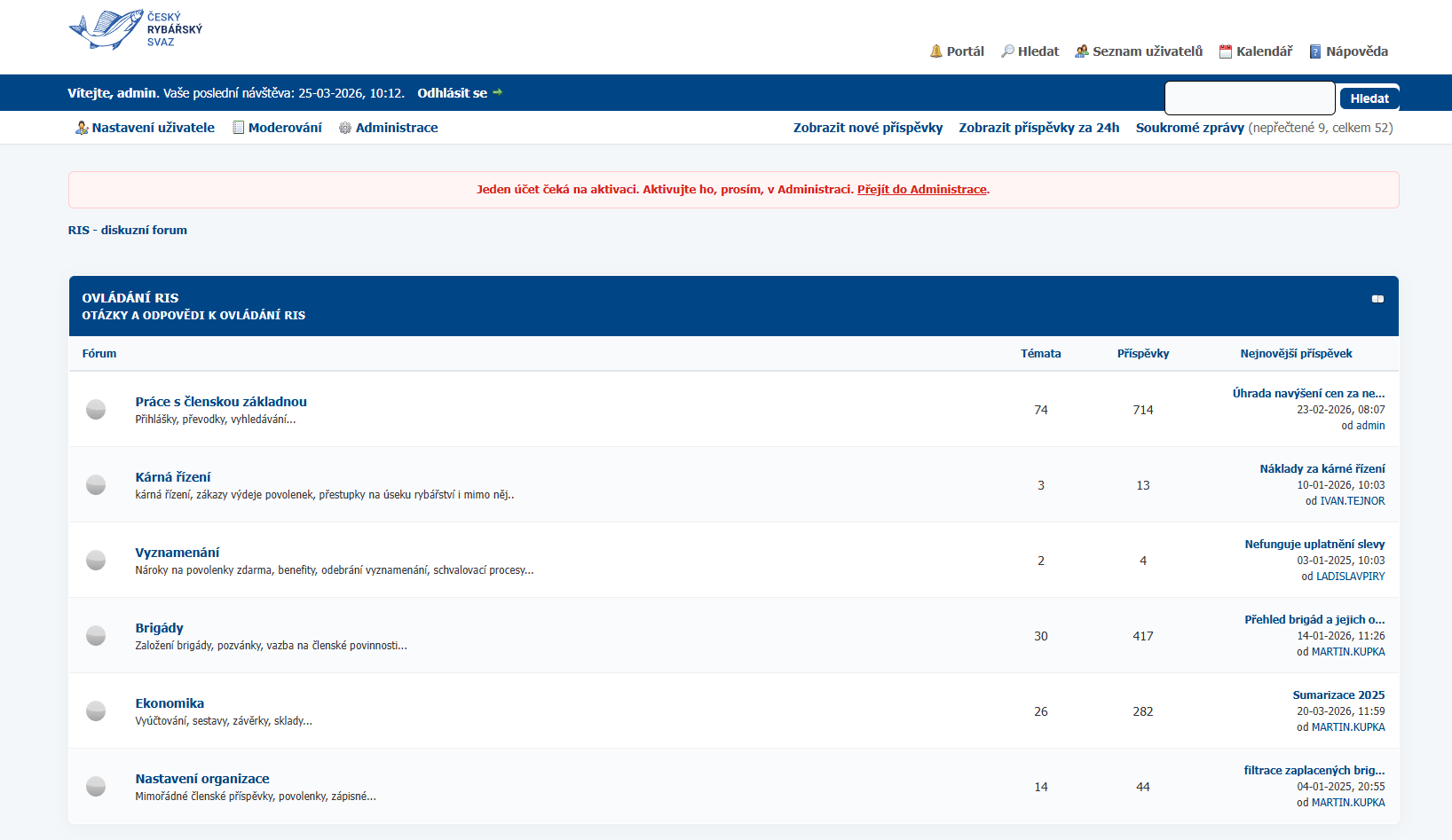
Task: Click the Seznam uživatelů people icon
Action: click(1081, 51)
